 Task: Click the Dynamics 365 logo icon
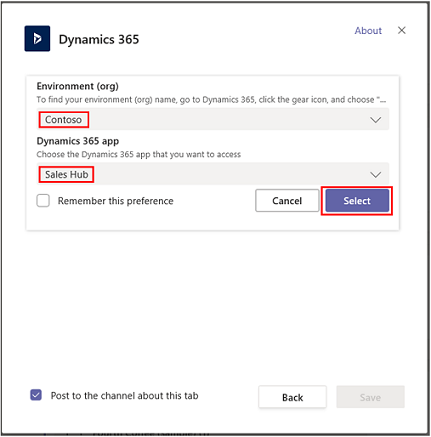click(37, 39)
